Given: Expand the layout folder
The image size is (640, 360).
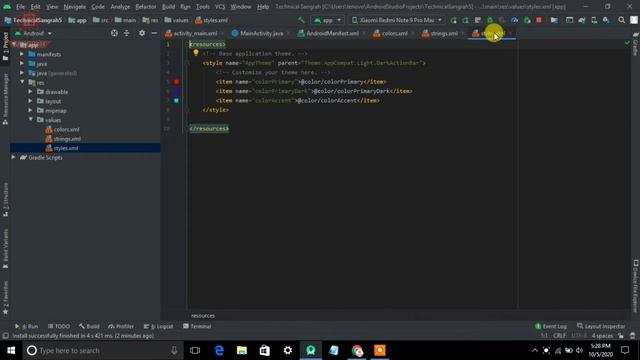Looking at the screenshot, I should tap(31, 101).
